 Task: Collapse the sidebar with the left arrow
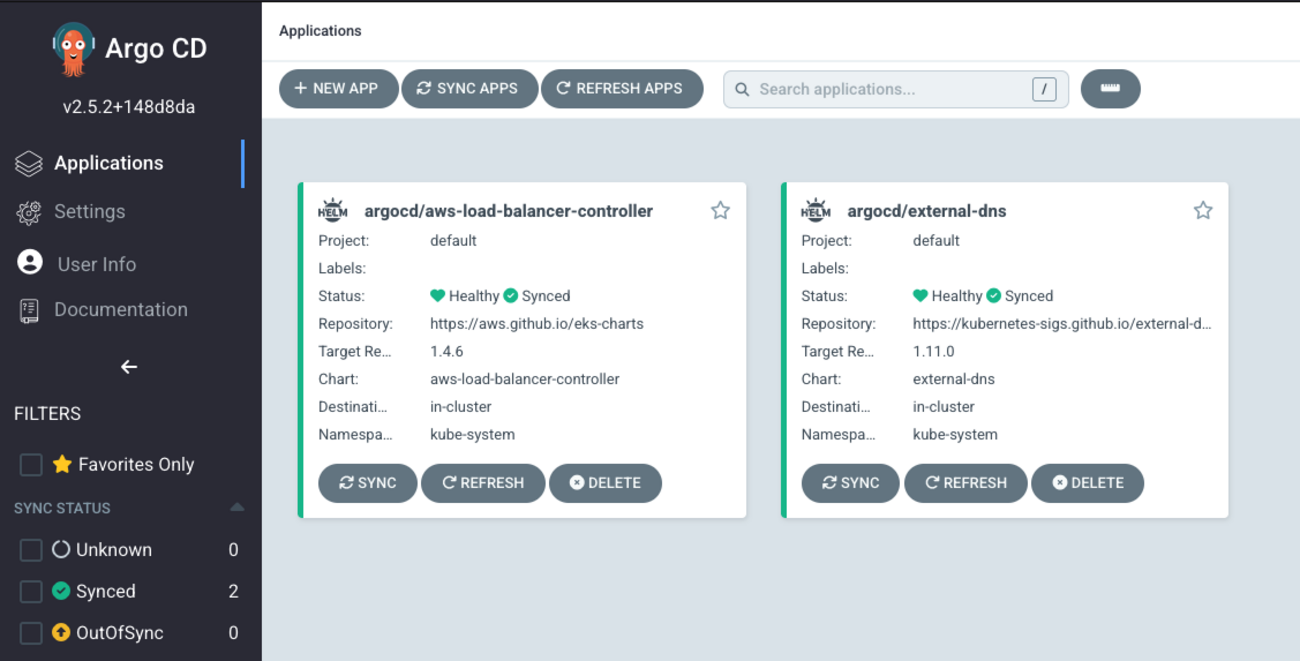coord(128,366)
